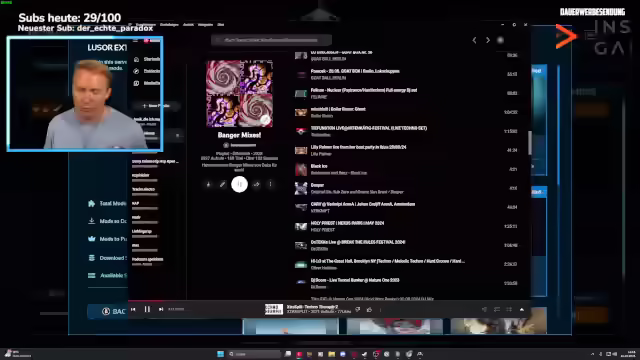The image size is (640, 360).
Task: Create a new playlist with the plus button
Action: 156,106
